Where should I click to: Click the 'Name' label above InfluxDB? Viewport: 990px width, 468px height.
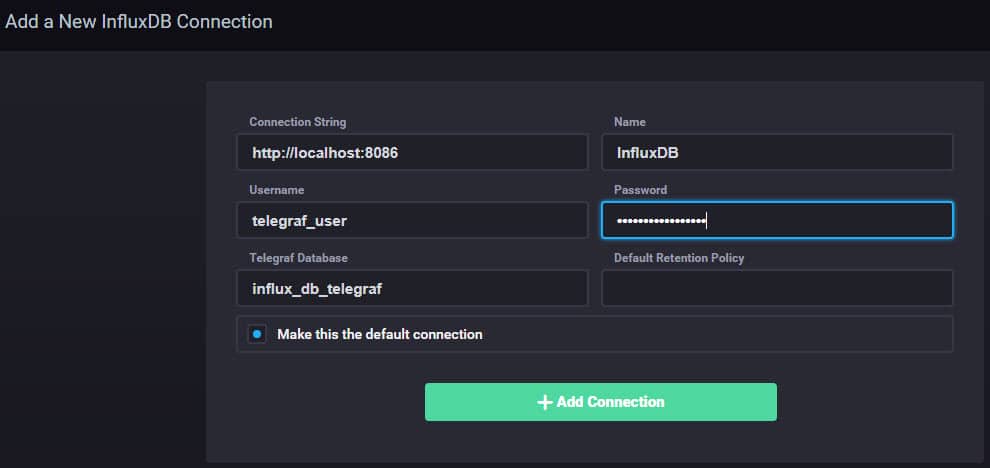(x=630, y=122)
